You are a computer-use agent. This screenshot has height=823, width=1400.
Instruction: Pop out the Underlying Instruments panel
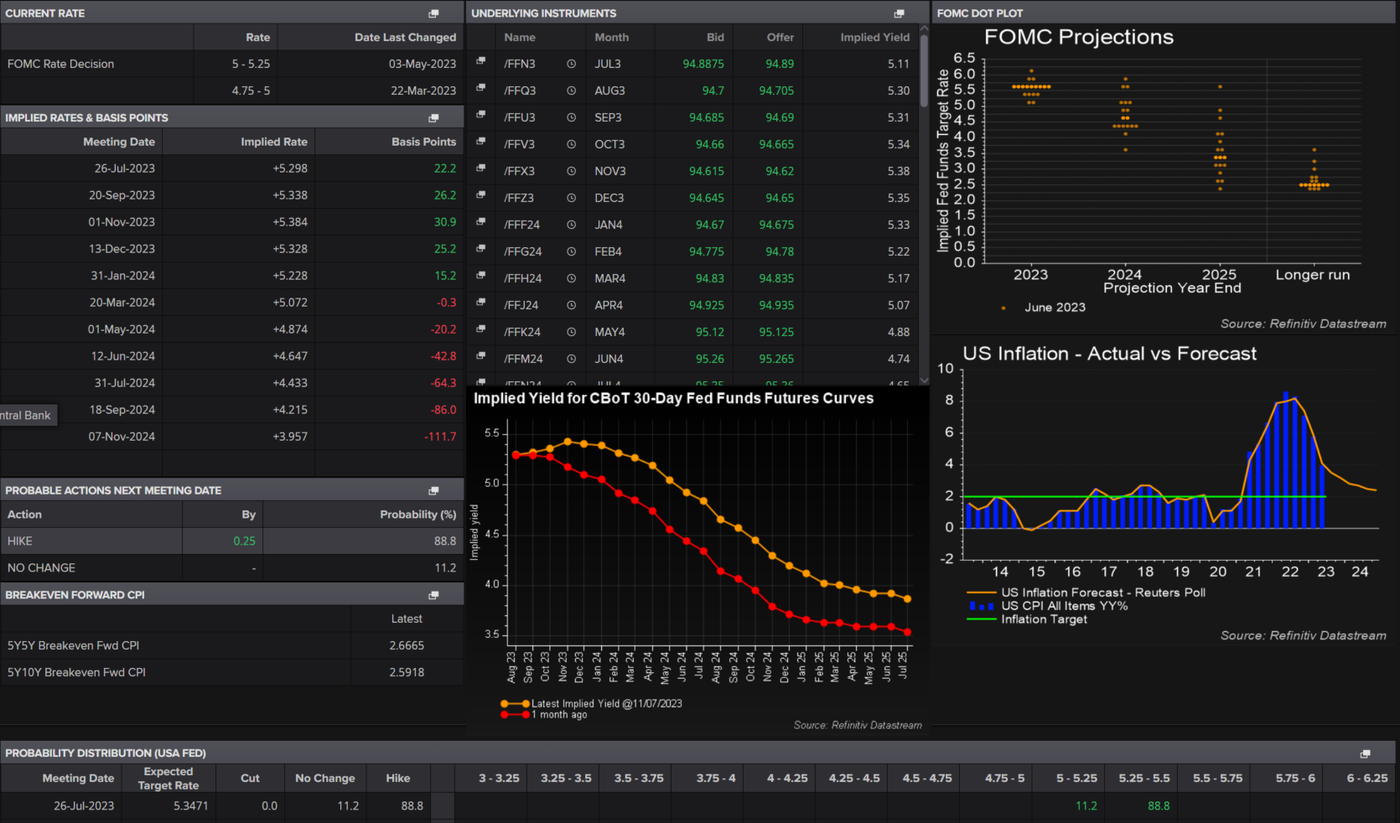[x=899, y=14]
